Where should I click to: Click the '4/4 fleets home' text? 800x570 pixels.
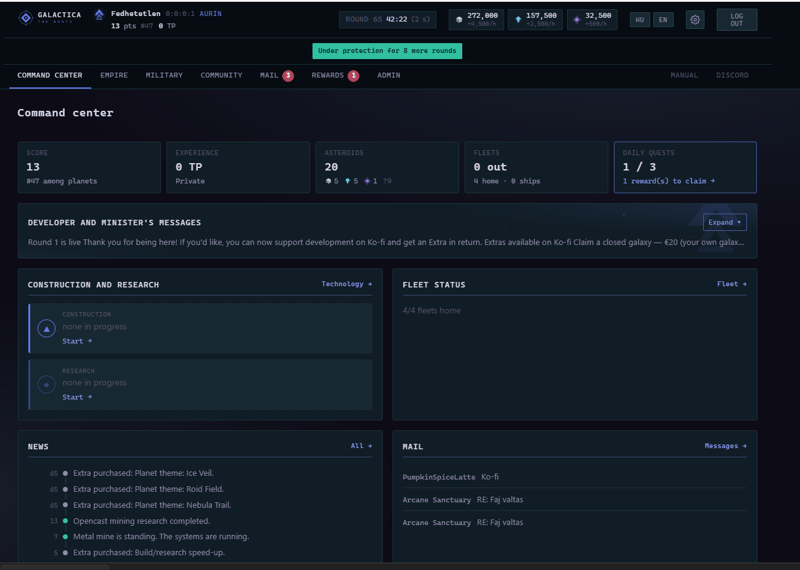click(x=432, y=310)
